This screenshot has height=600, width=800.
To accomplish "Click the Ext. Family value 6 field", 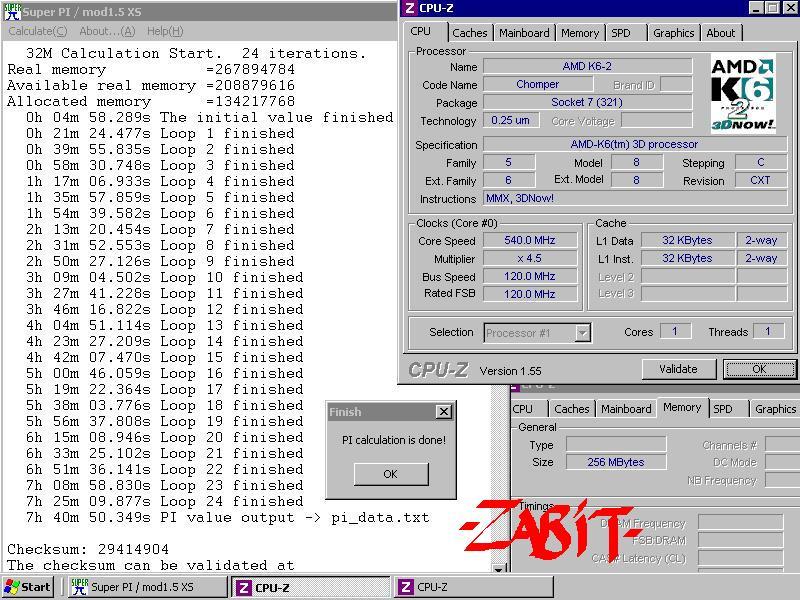I will 509,180.
